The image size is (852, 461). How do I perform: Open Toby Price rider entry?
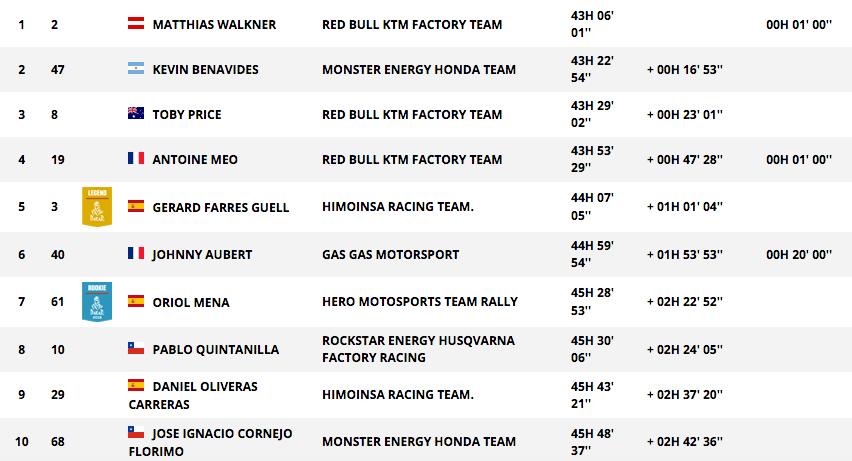point(187,115)
